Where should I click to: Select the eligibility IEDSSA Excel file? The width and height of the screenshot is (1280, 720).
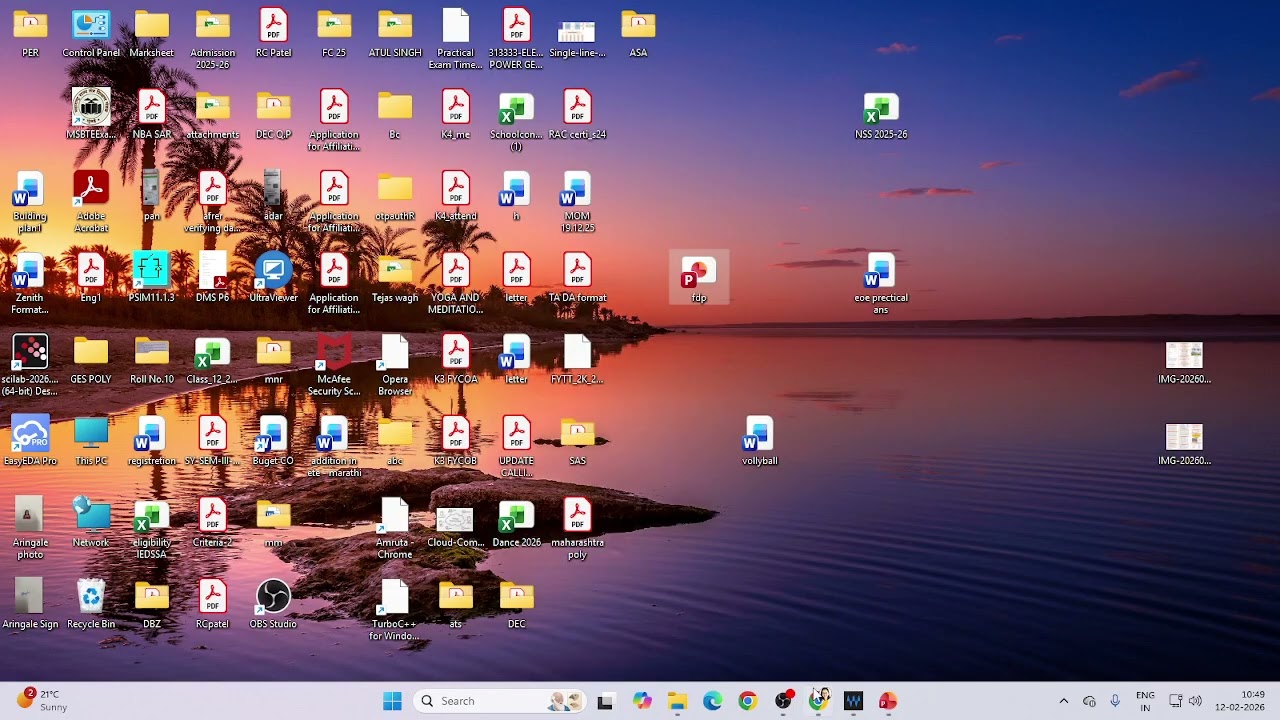pos(152,529)
